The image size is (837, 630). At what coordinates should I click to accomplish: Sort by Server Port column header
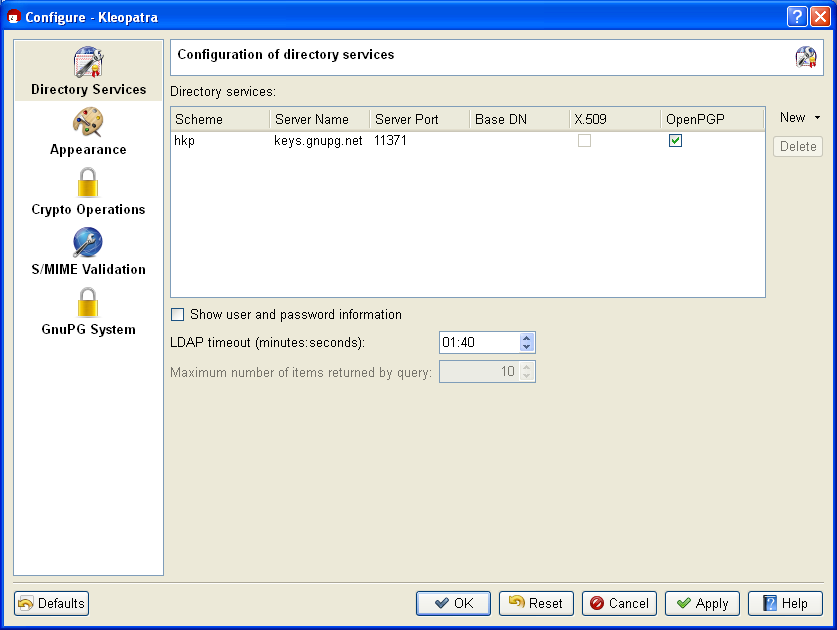tap(420, 119)
